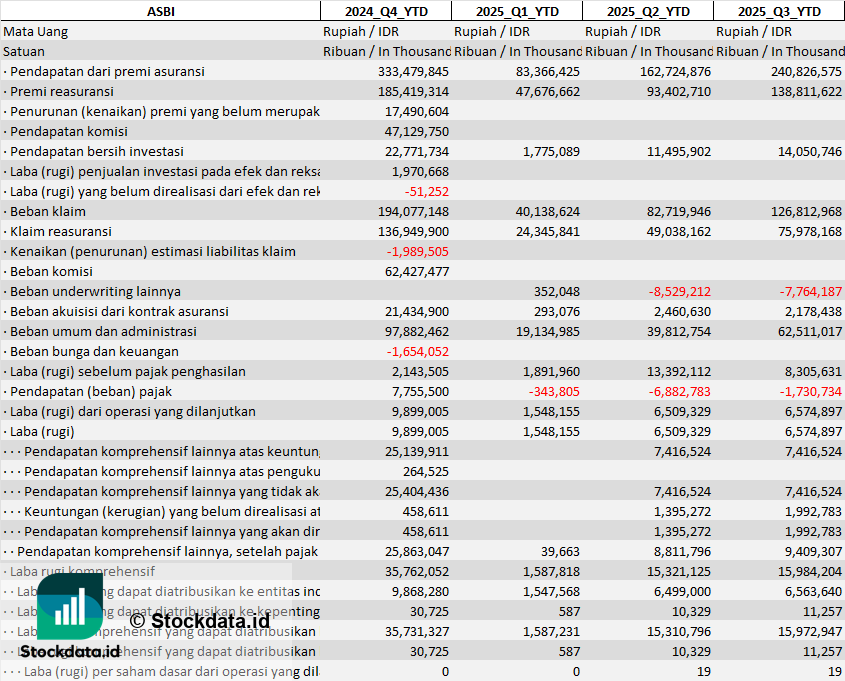
Task: Select the 2025_Q1_YTD column header
Action: click(x=516, y=11)
